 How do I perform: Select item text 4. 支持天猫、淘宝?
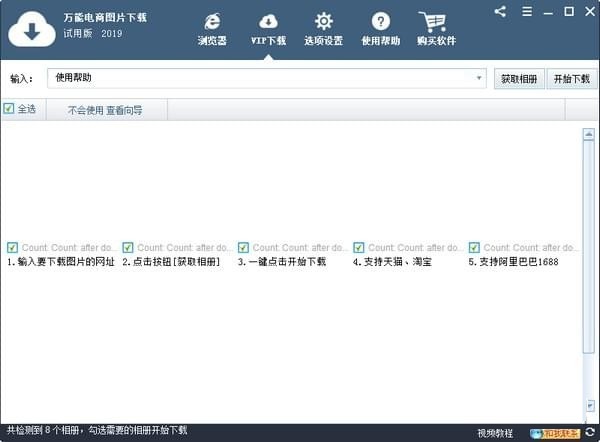pyautogui.click(x=392, y=262)
